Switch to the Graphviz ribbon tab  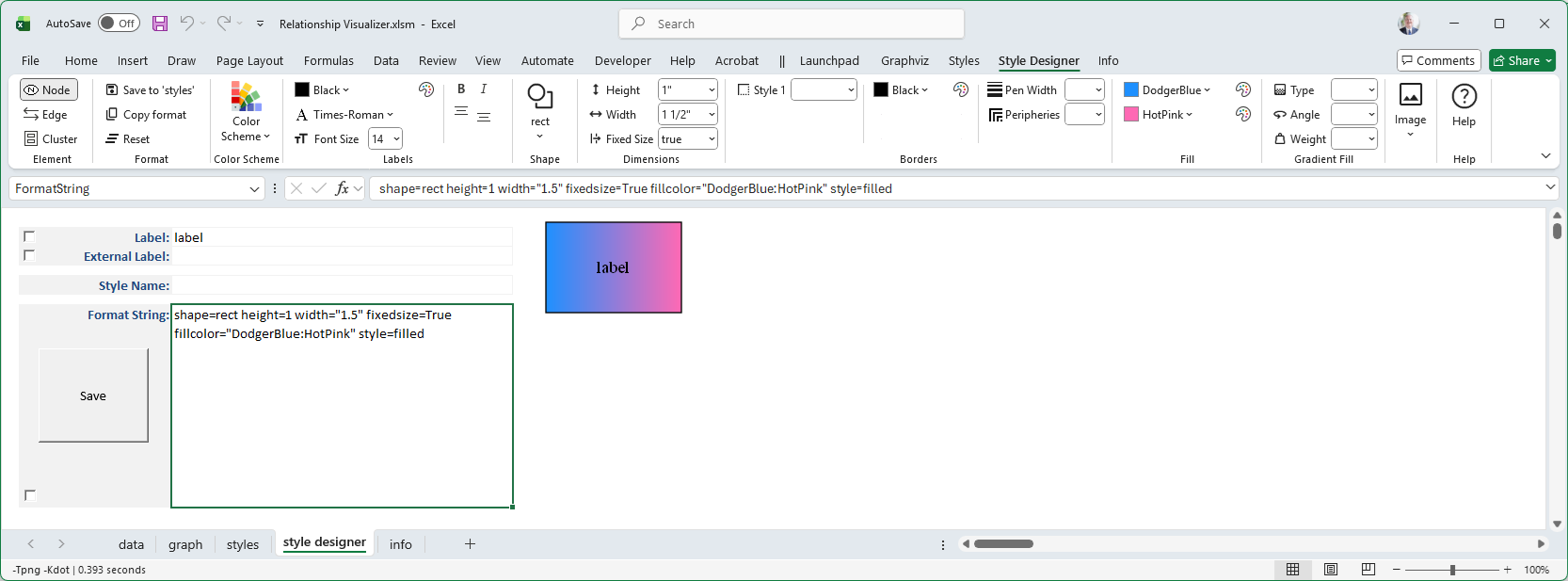tap(904, 61)
